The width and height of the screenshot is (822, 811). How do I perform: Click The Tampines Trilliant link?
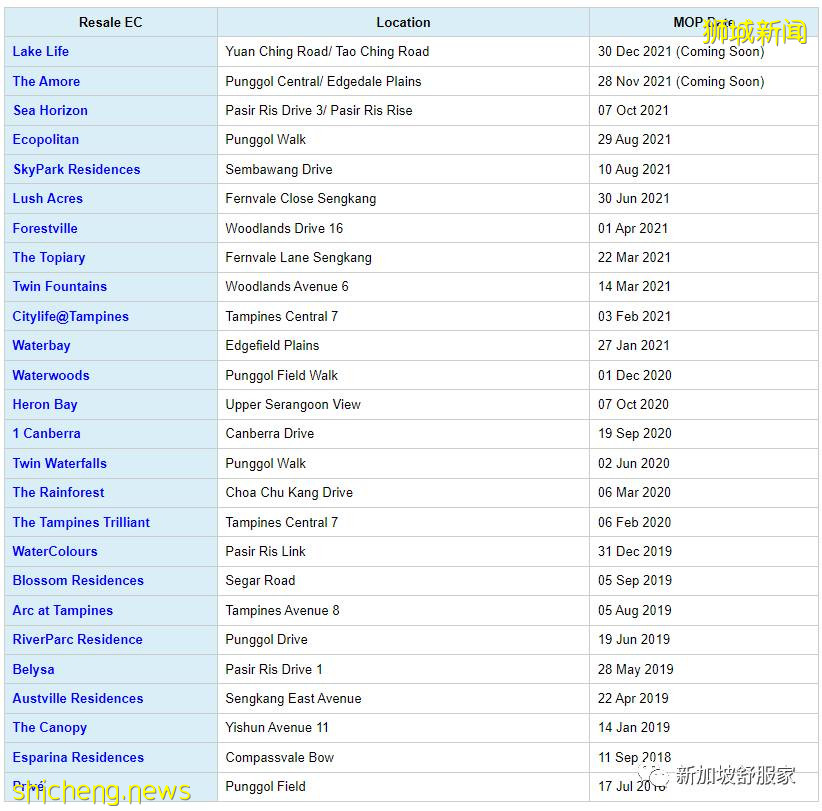click(81, 522)
